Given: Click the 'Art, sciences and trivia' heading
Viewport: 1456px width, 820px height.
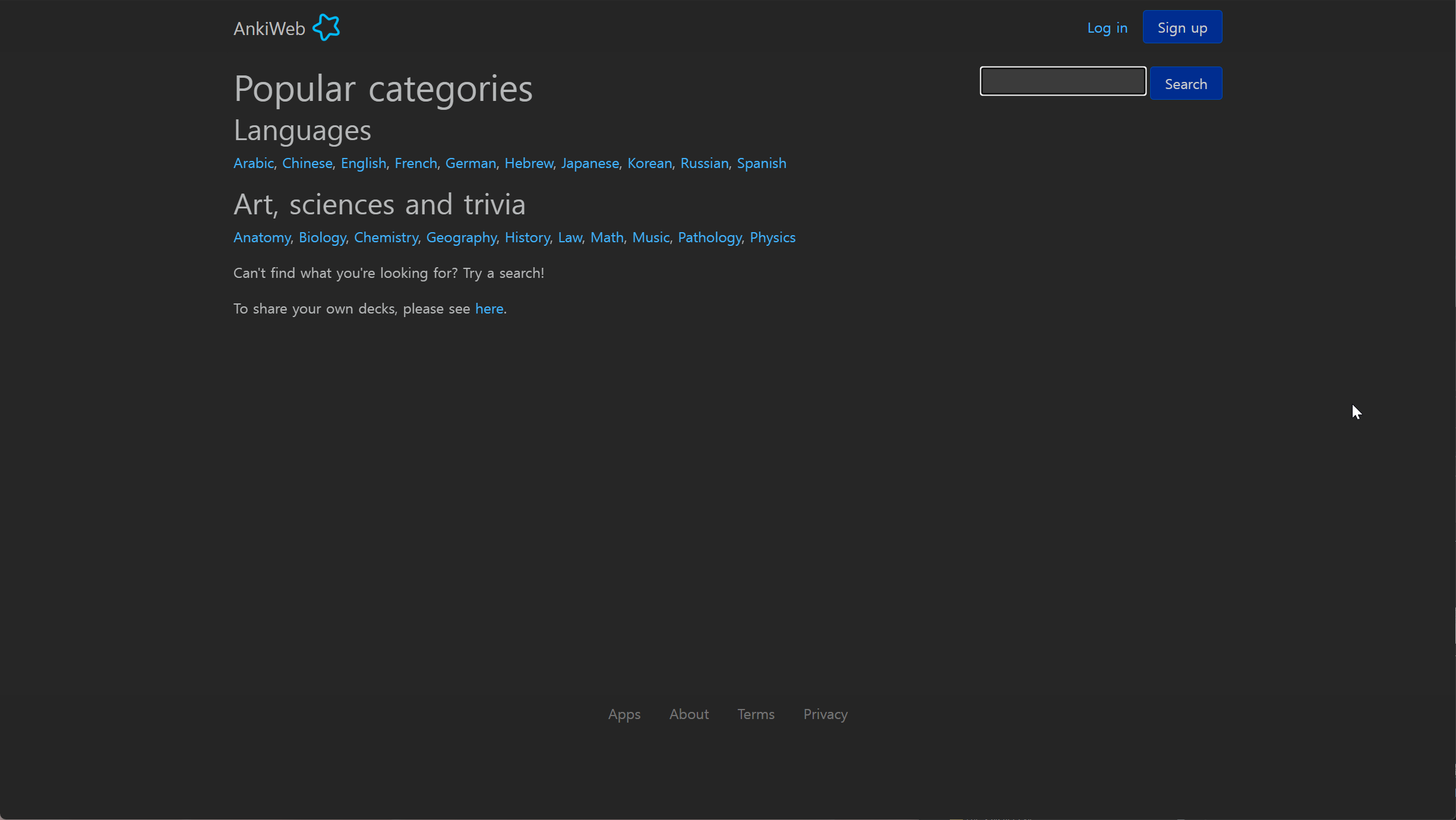Looking at the screenshot, I should click(380, 204).
